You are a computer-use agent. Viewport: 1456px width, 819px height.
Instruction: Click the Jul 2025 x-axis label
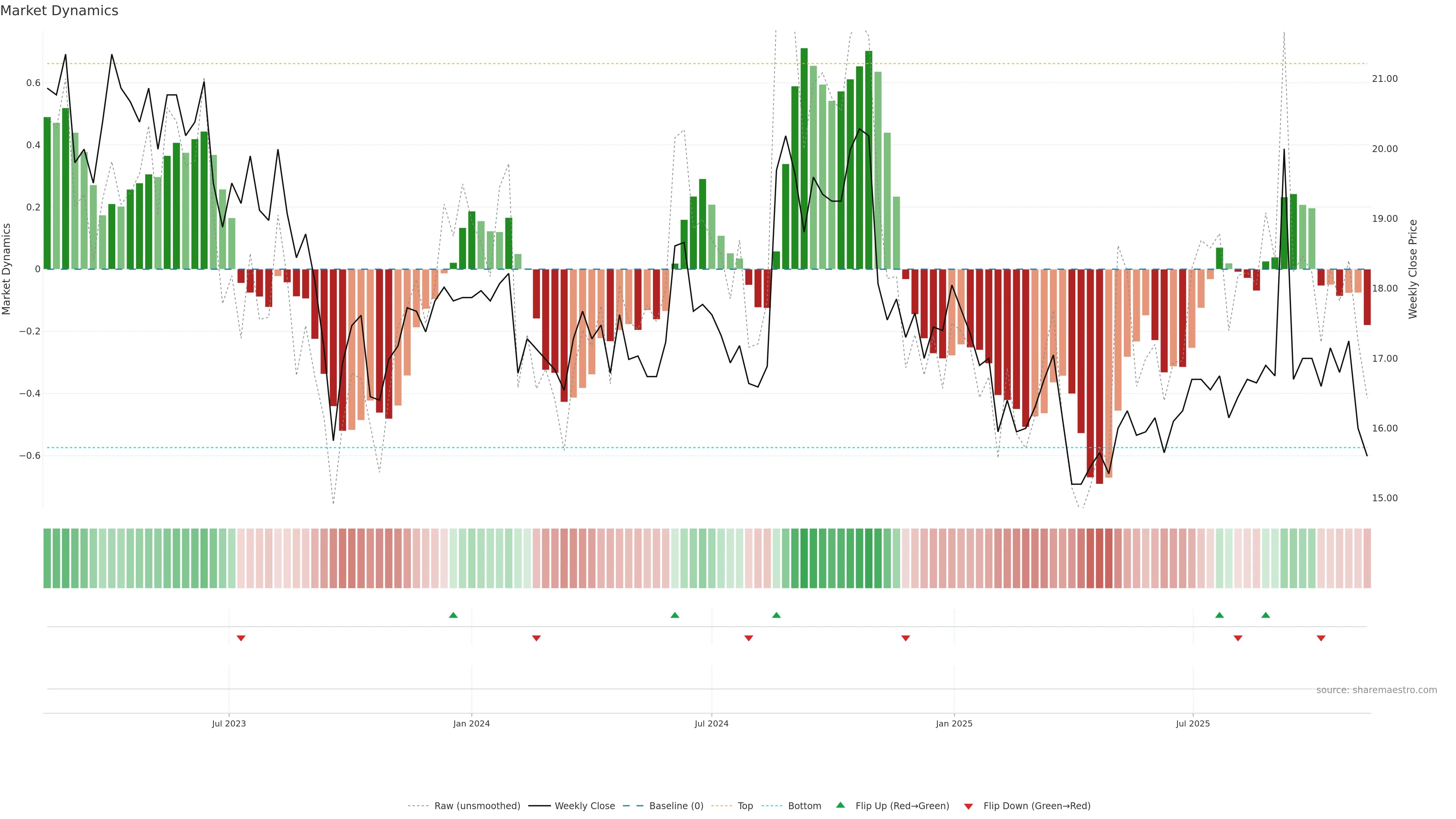(1192, 723)
